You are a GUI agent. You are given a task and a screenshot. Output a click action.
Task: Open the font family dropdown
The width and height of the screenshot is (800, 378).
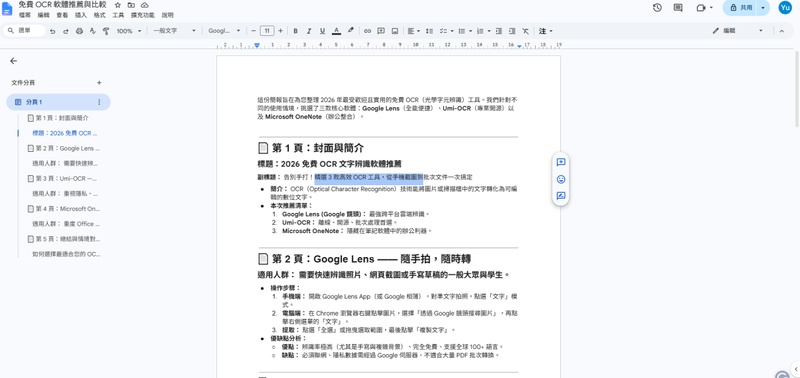point(224,31)
